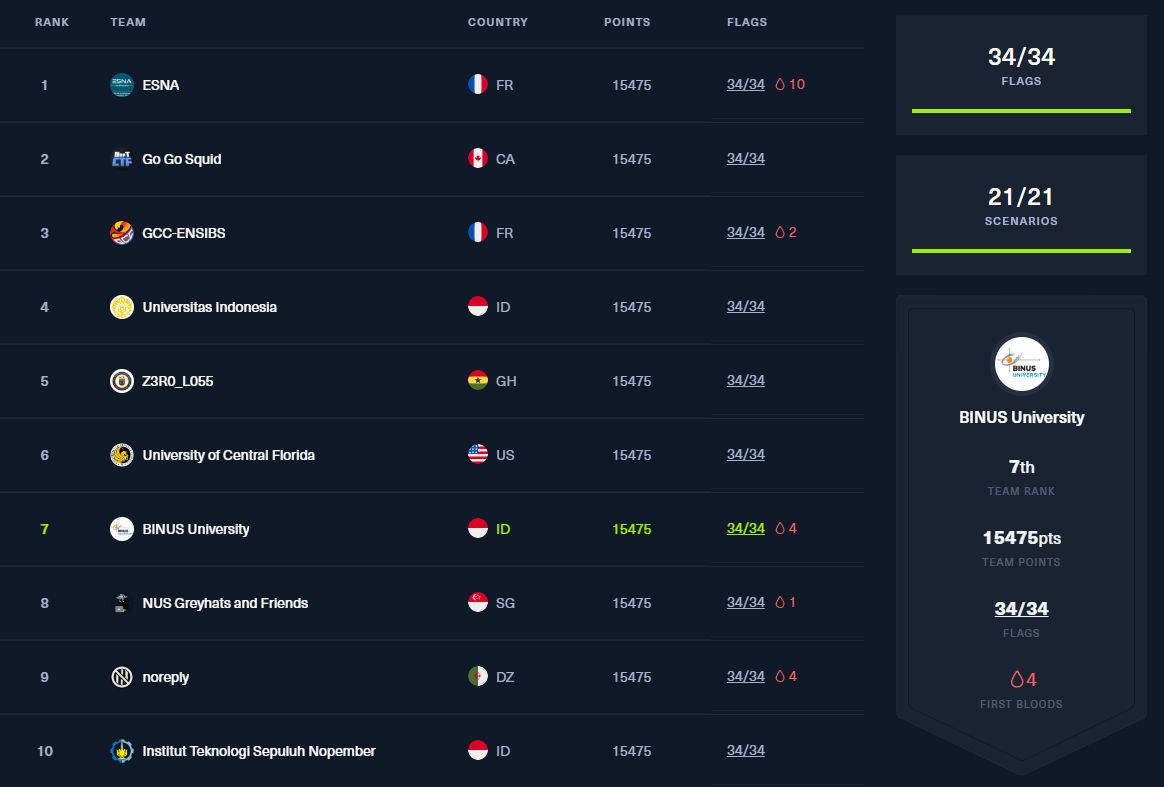Click the blood drop icon for GCC-ENSIBS

(x=780, y=232)
